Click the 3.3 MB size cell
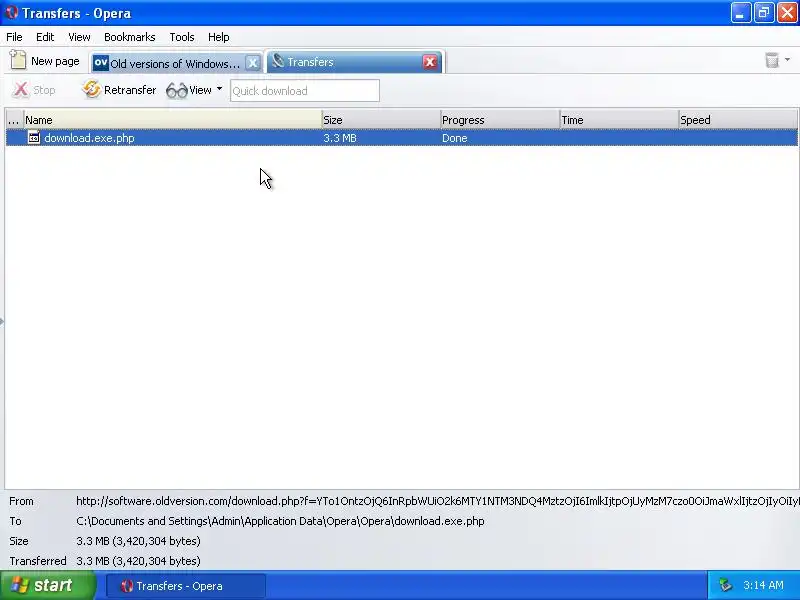This screenshot has width=800, height=600. click(340, 138)
